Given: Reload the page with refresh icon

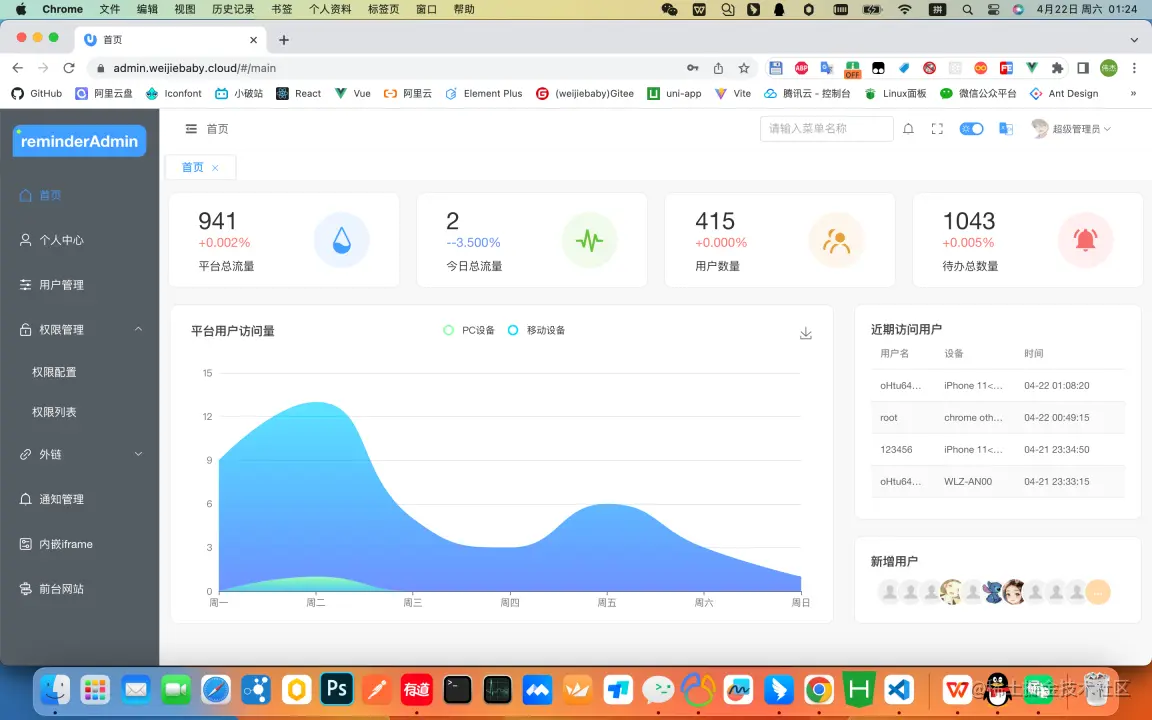Looking at the screenshot, I should [x=69, y=68].
